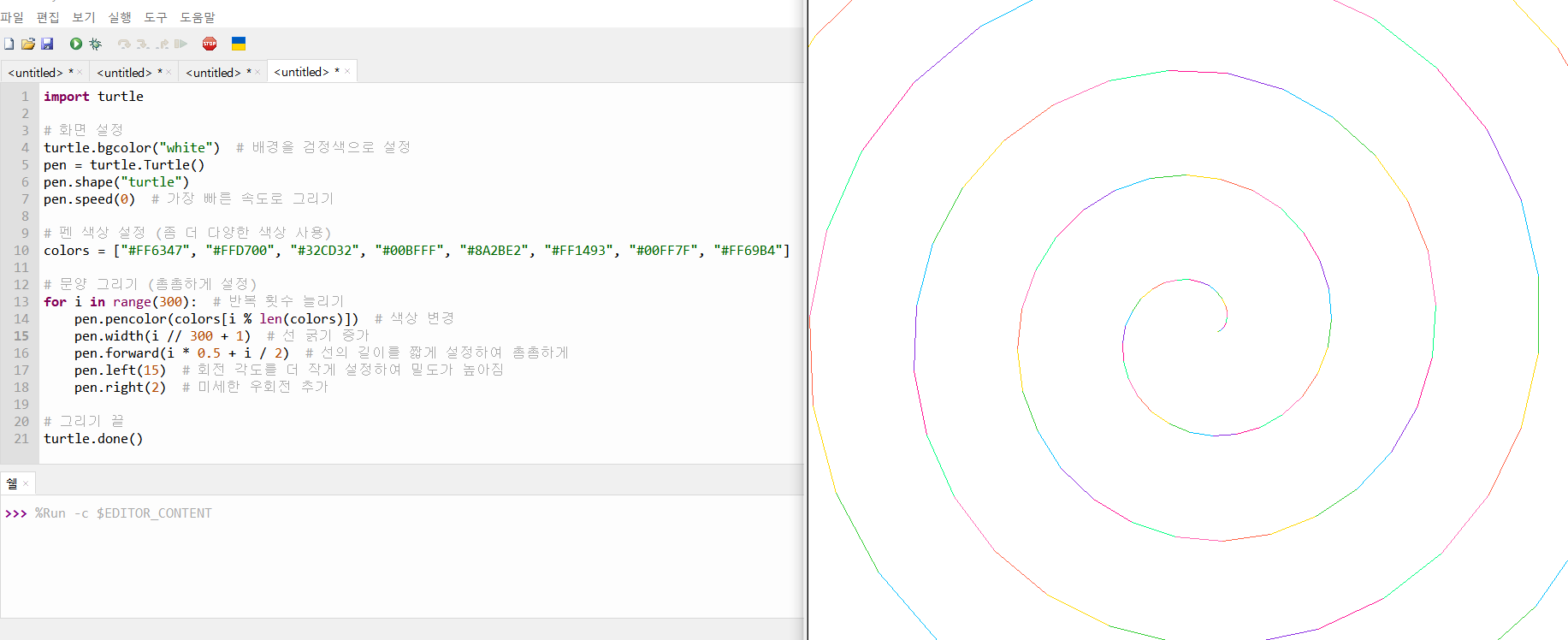Open the 보기 menu
Screen dimensions: 1568x640
84,17
